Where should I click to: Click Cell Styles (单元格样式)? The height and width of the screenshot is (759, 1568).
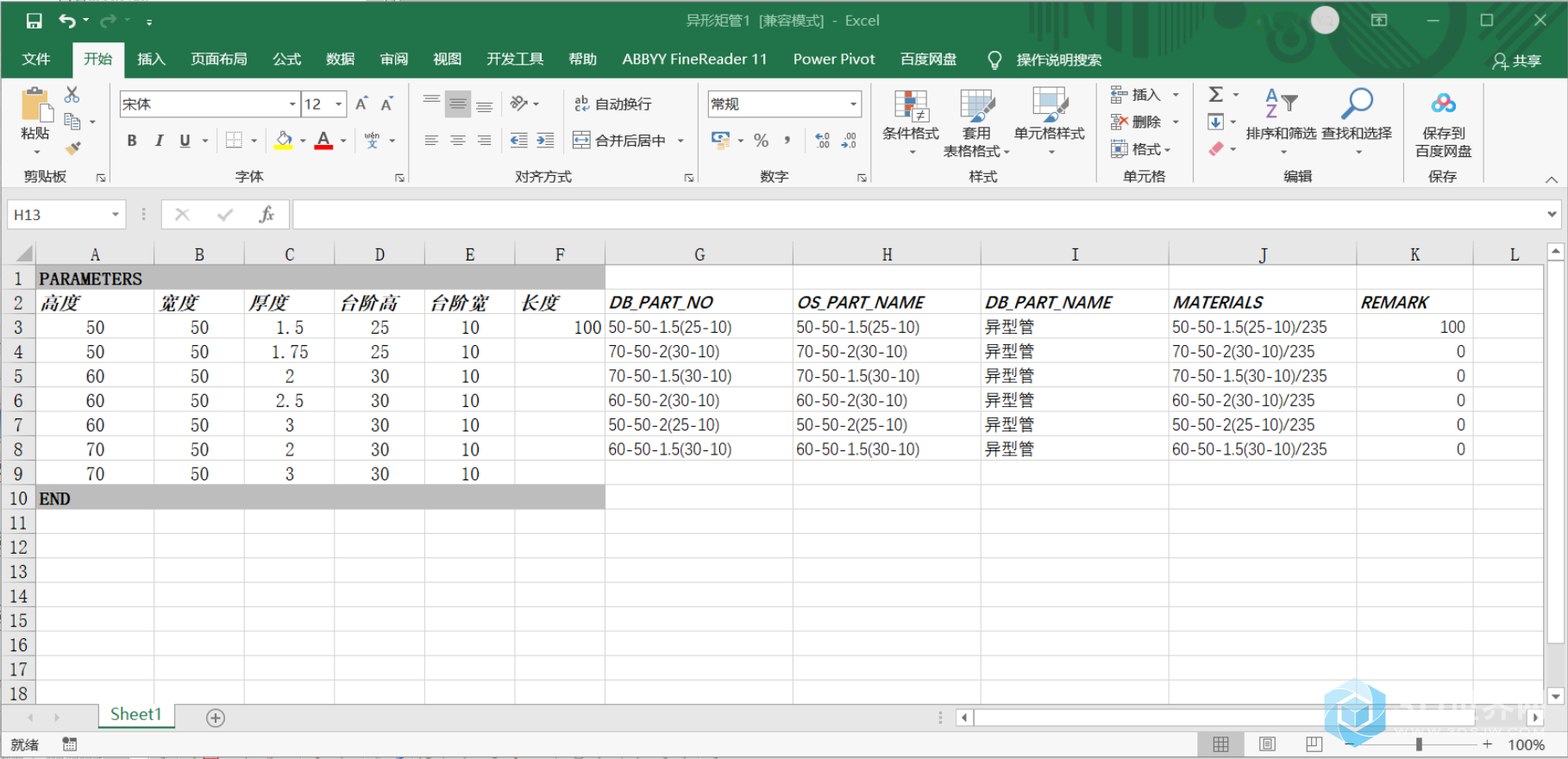point(1049,121)
